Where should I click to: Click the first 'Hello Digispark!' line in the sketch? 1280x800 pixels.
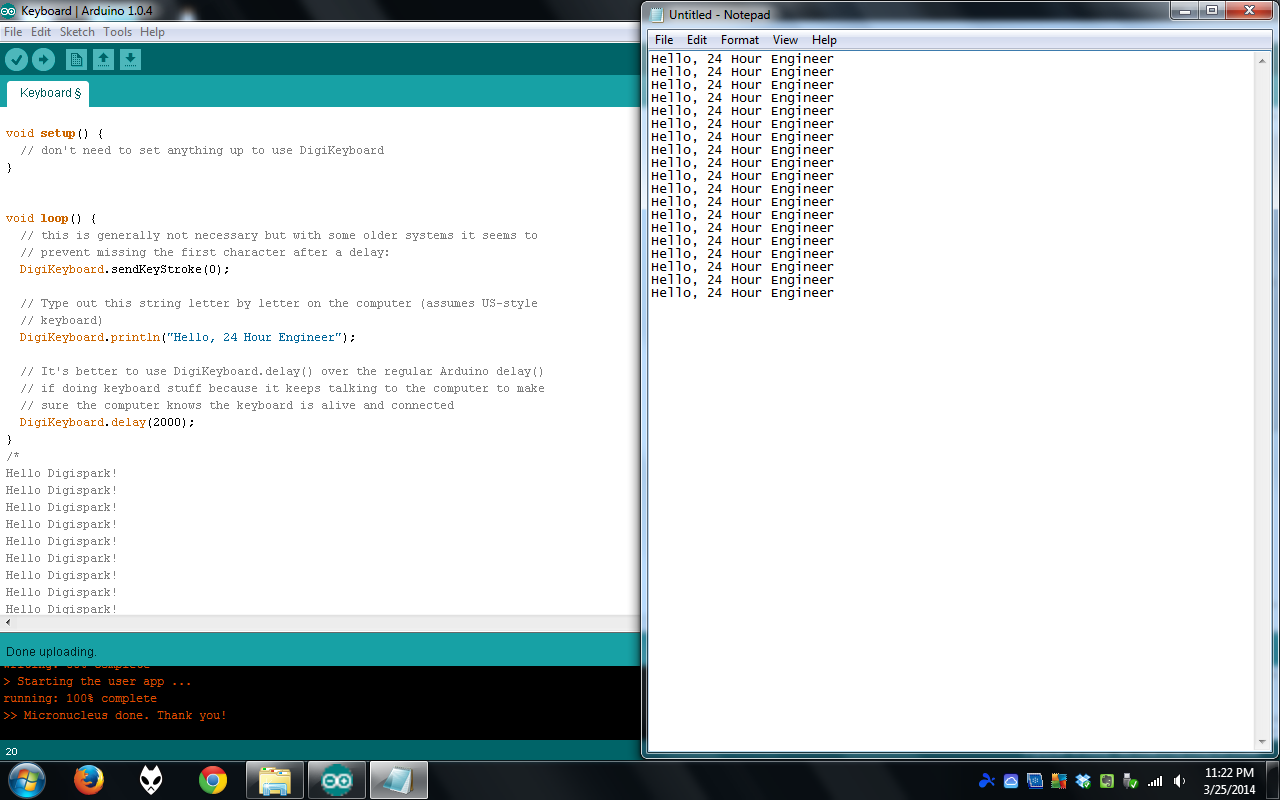point(61,473)
